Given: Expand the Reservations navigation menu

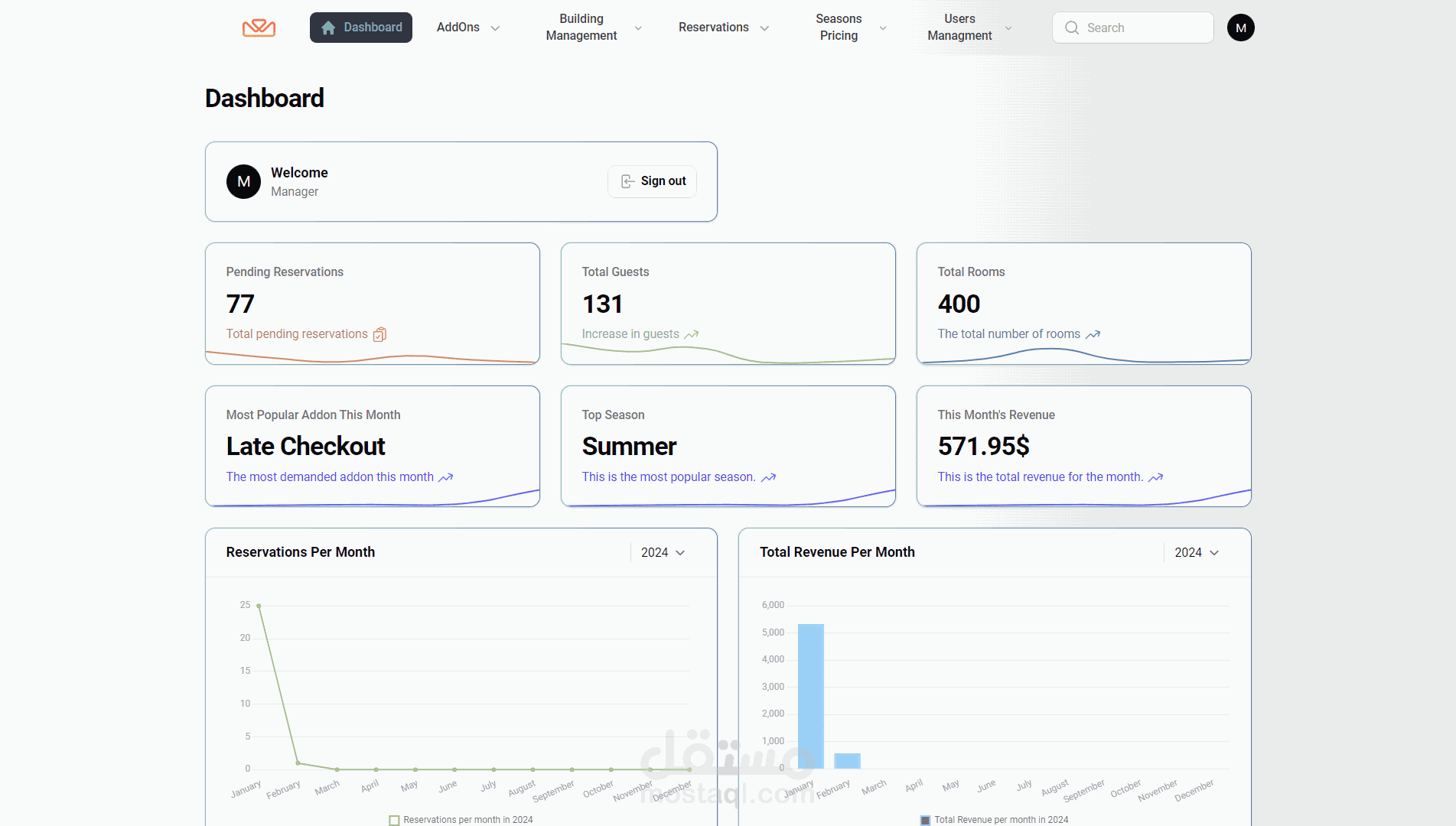Looking at the screenshot, I should click(x=723, y=28).
